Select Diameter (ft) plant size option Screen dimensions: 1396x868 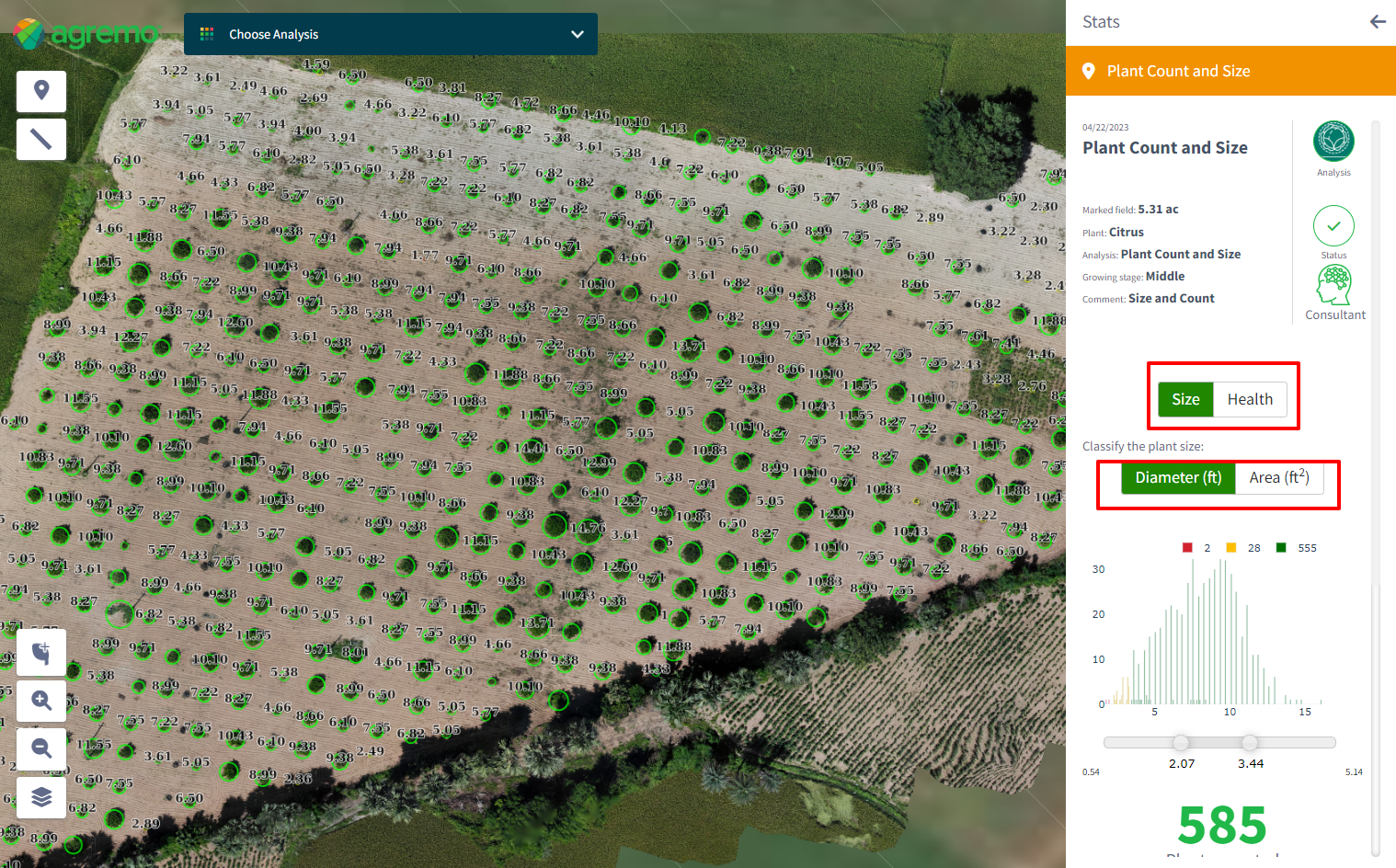1178,478
